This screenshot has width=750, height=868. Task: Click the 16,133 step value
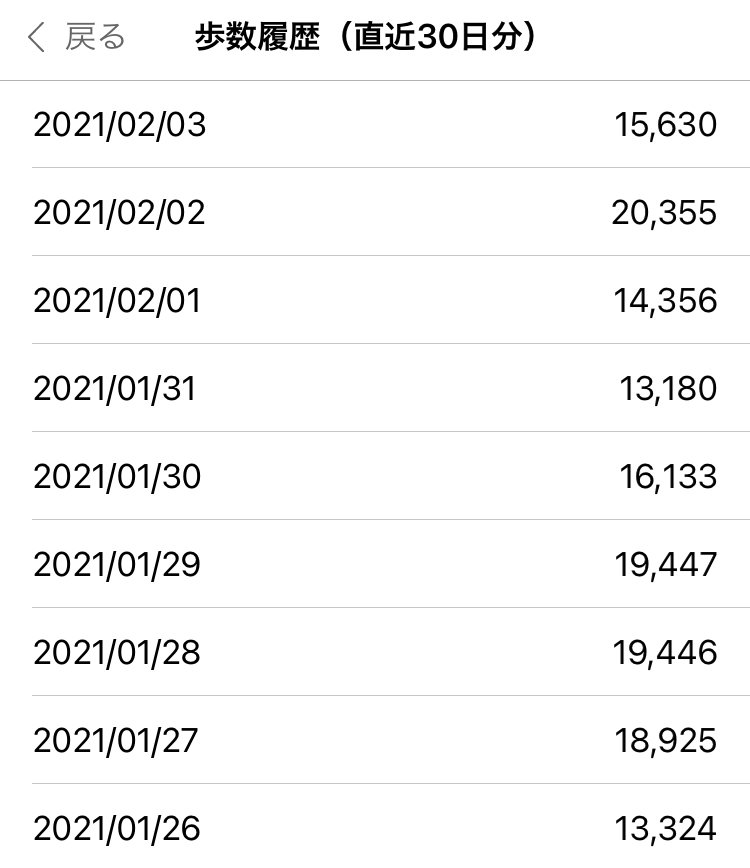(x=668, y=477)
